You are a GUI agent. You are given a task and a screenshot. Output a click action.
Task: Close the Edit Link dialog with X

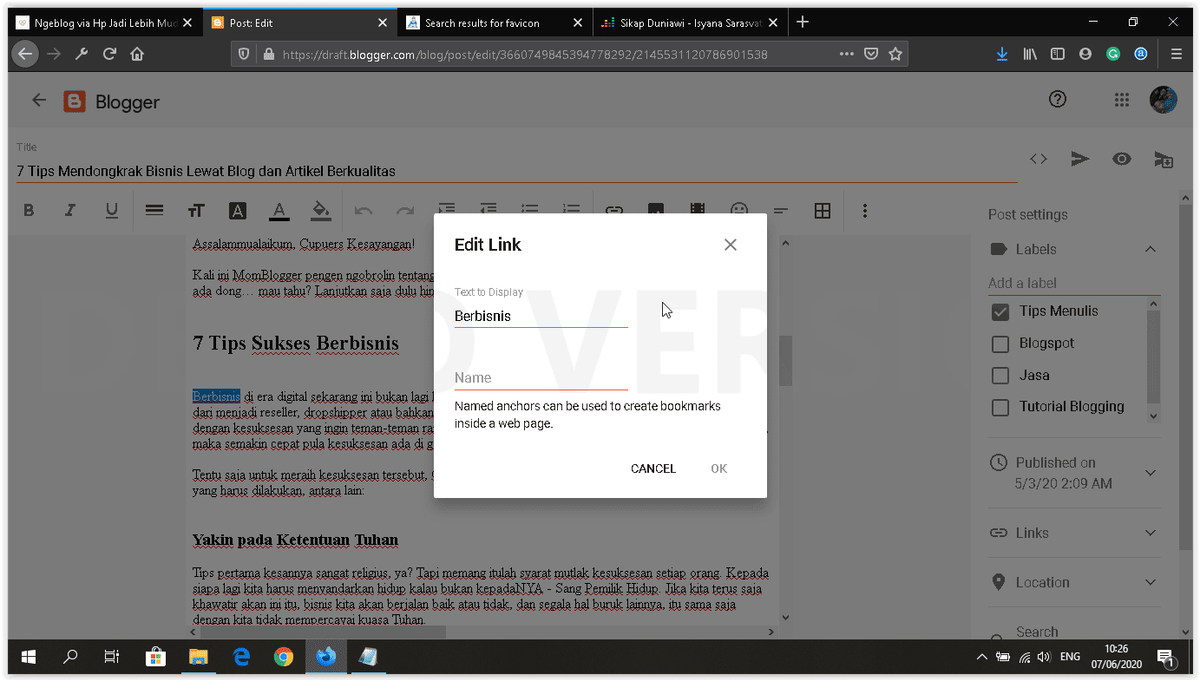pos(730,245)
